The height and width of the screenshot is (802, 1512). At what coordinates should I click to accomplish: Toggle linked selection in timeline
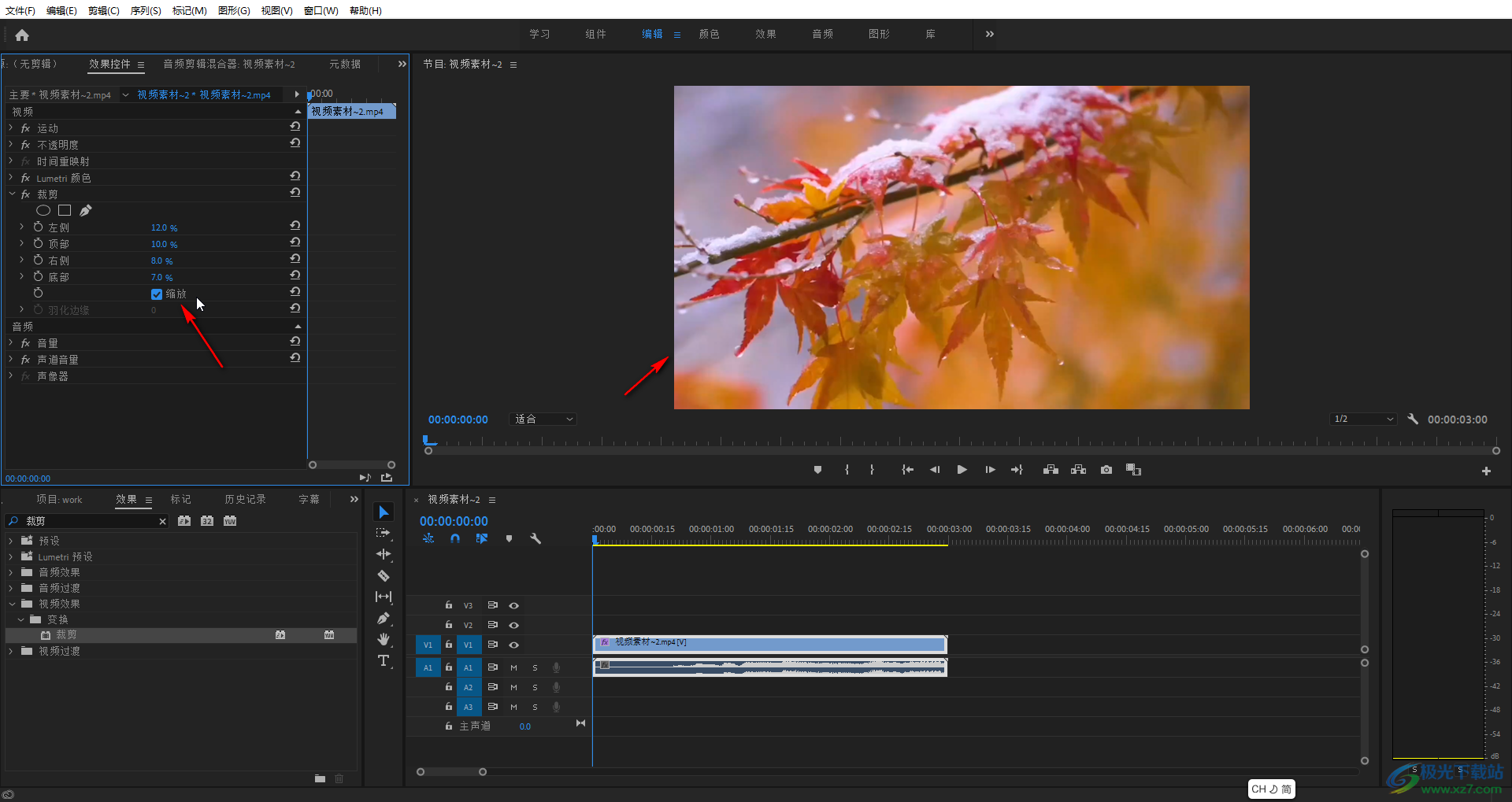pyautogui.click(x=481, y=539)
